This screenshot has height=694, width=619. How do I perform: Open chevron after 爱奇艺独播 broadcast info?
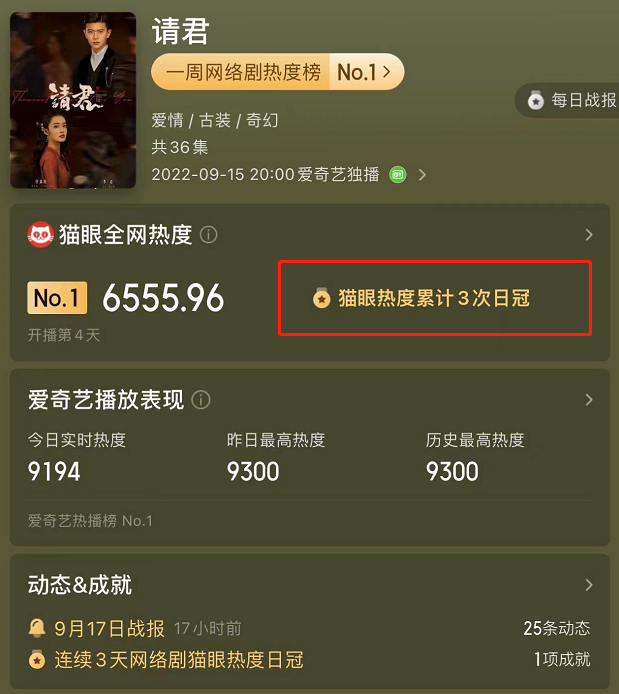coord(422,175)
